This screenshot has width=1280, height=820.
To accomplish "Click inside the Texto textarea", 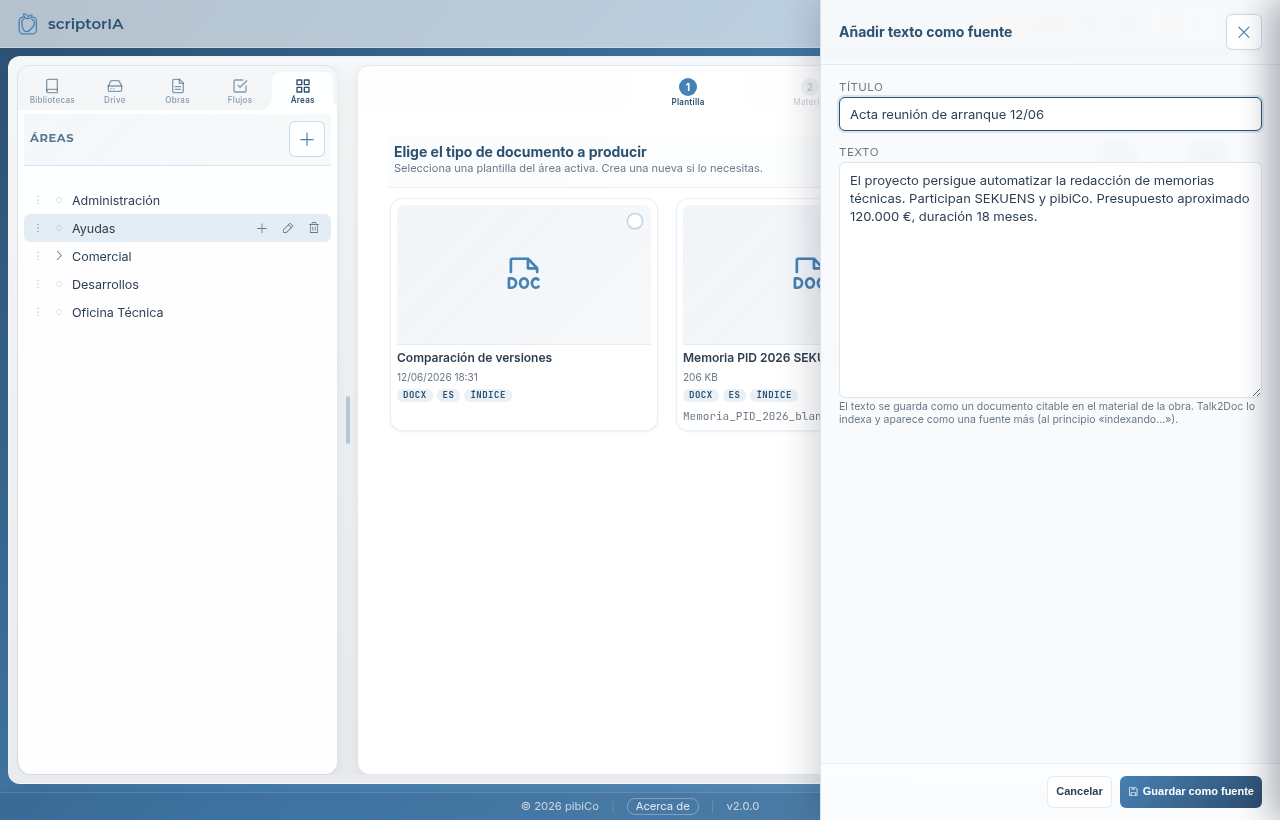I will coord(1050,280).
